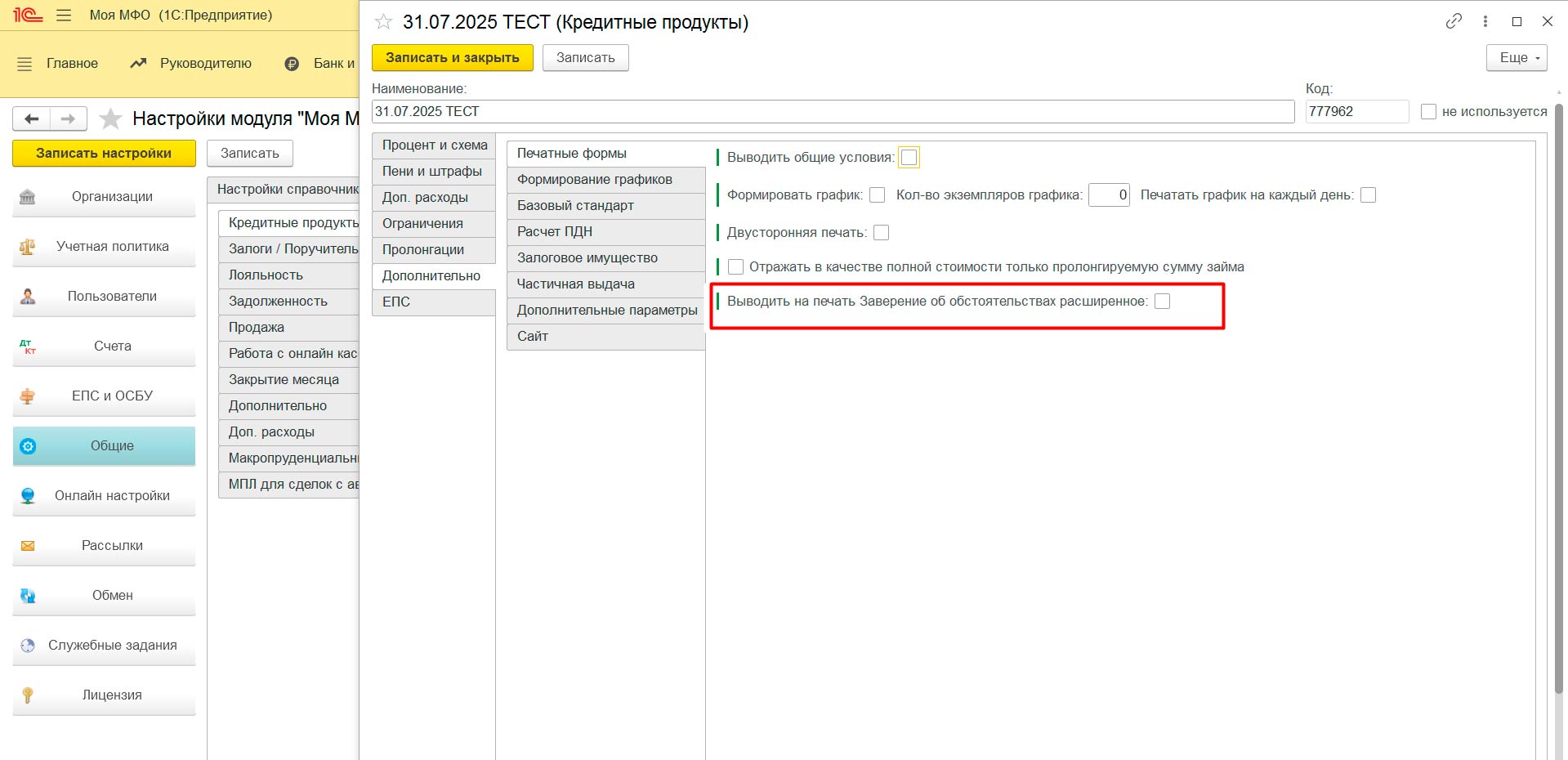Add credit product form to favorites star
This screenshot has height=760, width=1568.
383,22
